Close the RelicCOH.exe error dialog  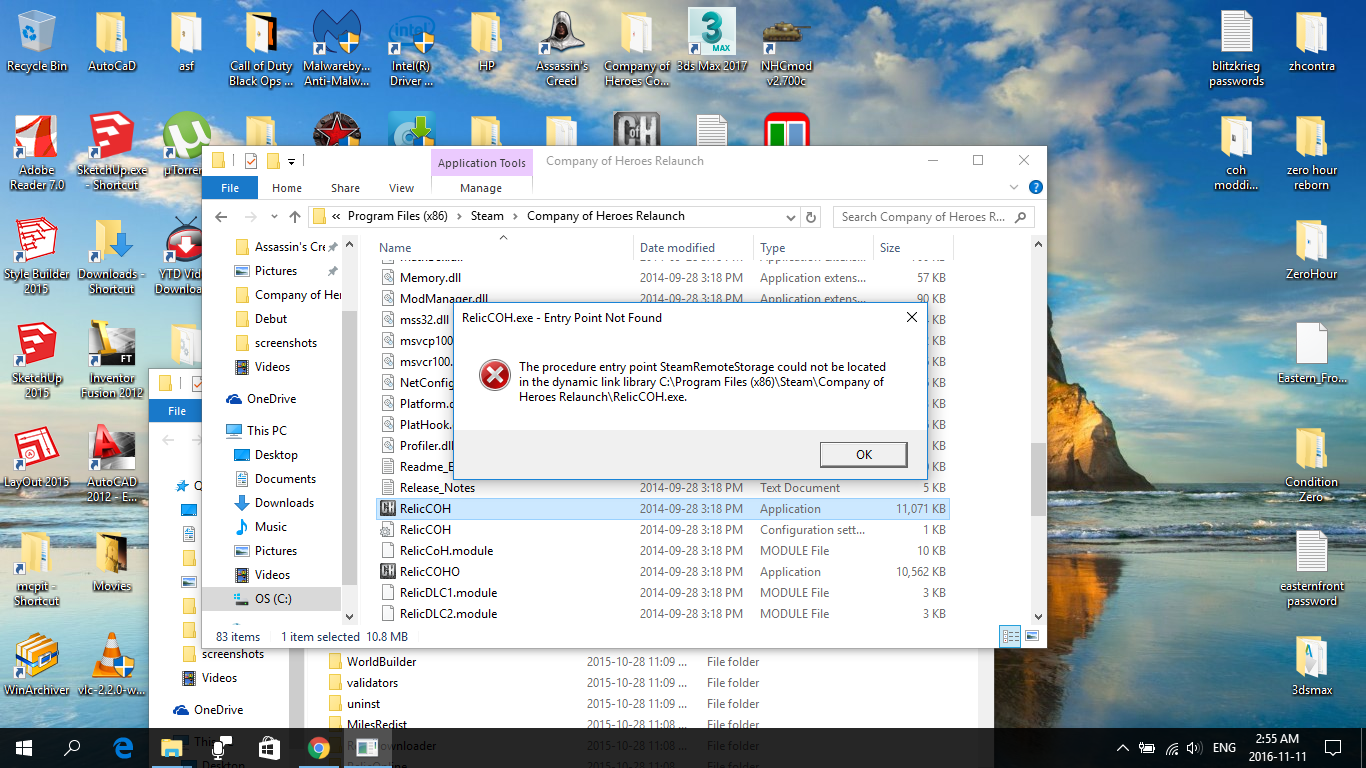(x=911, y=317)
